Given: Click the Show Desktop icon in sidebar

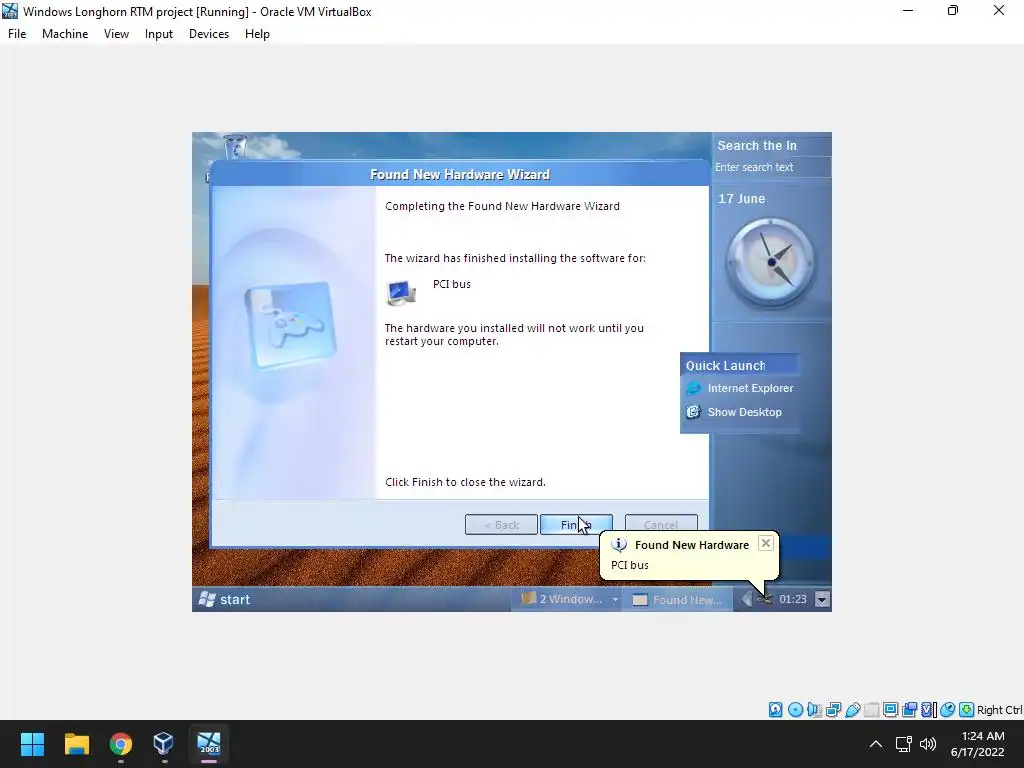Looking at the screenshot, I should (x=693, y=412).
